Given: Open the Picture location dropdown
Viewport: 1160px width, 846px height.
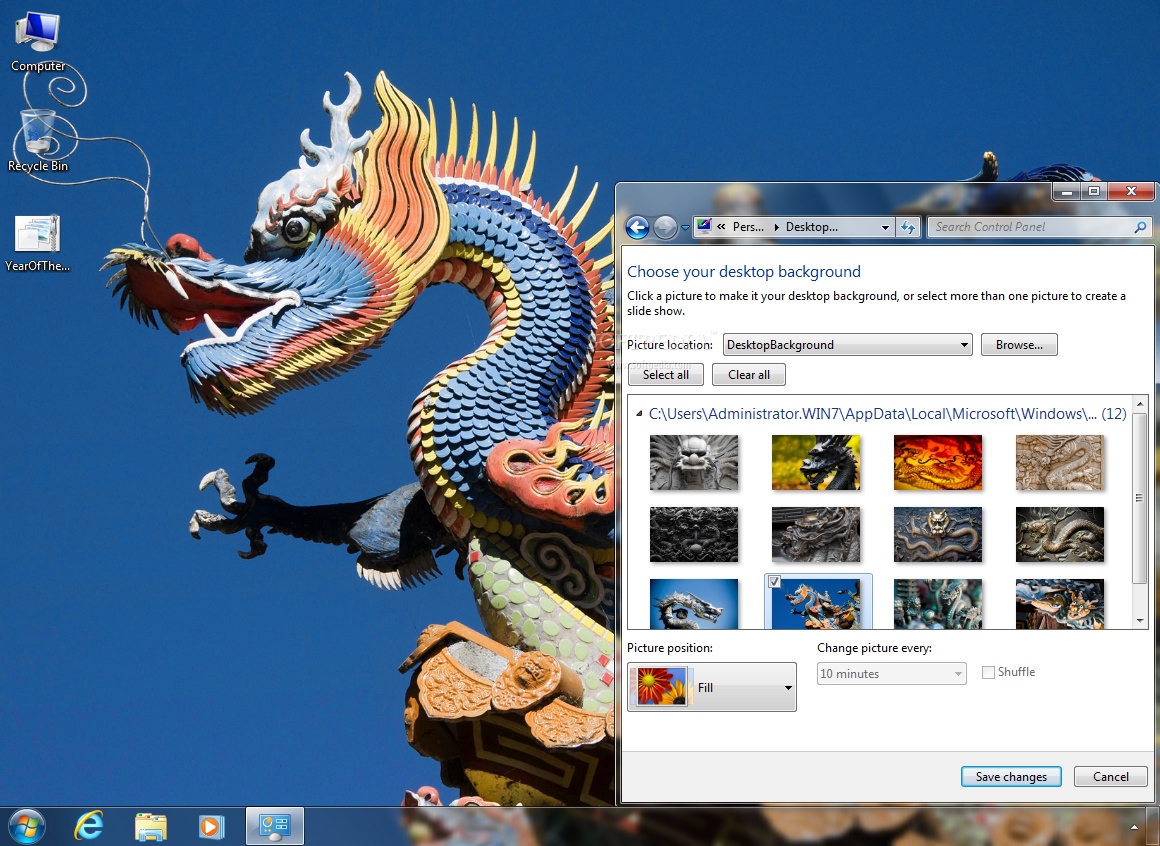Looking at the screenshot, I should pyautogui.click(x=847, y=345).
